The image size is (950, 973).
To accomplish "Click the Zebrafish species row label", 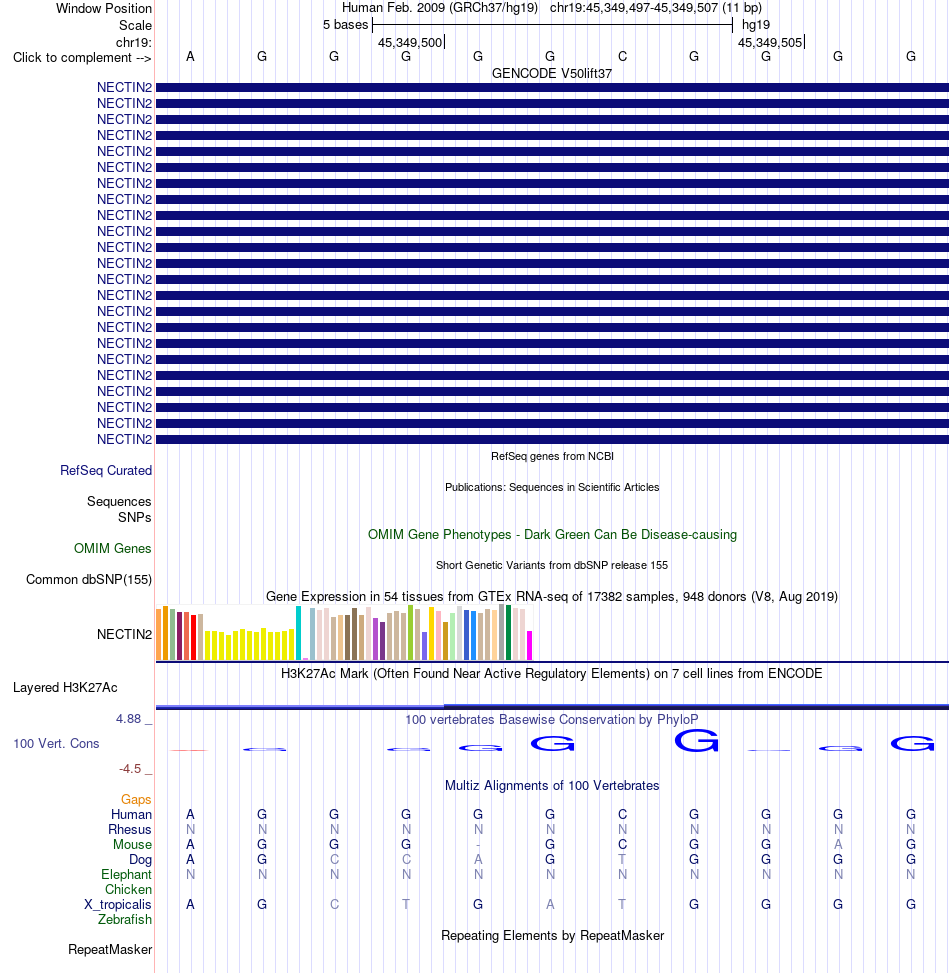I will [125, 920].
